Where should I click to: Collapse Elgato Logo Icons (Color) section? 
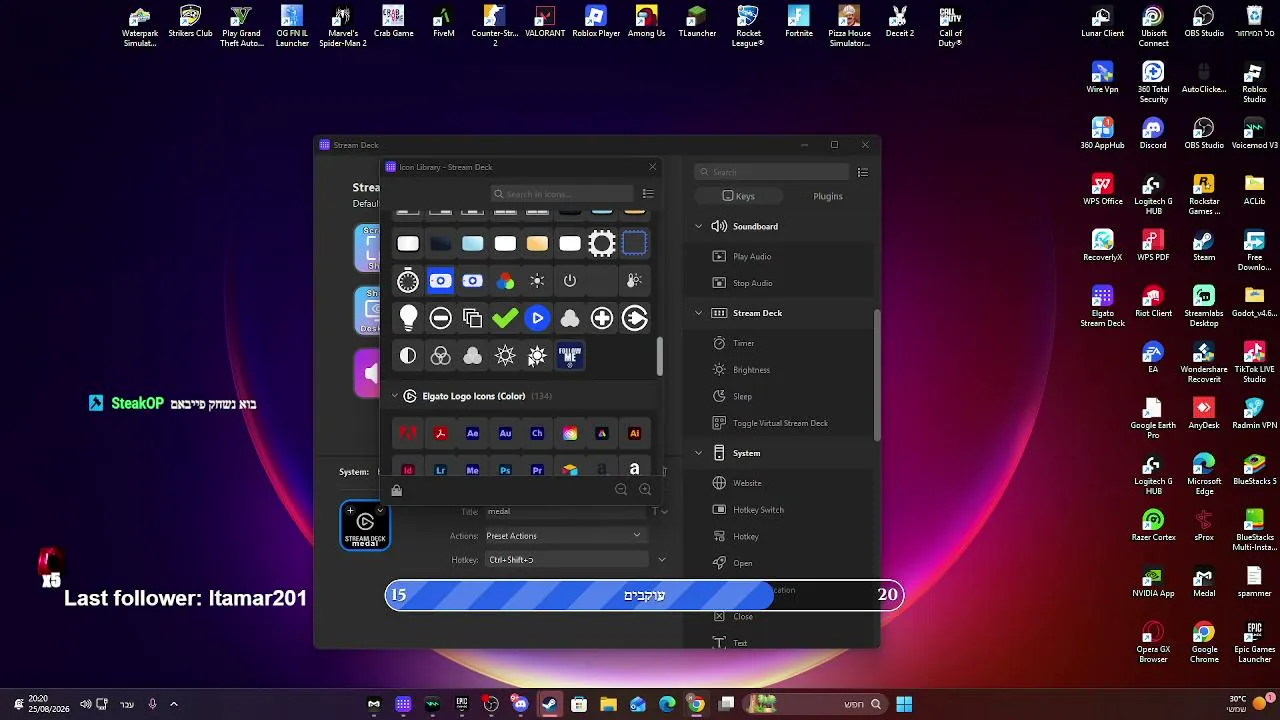point(395,396)
